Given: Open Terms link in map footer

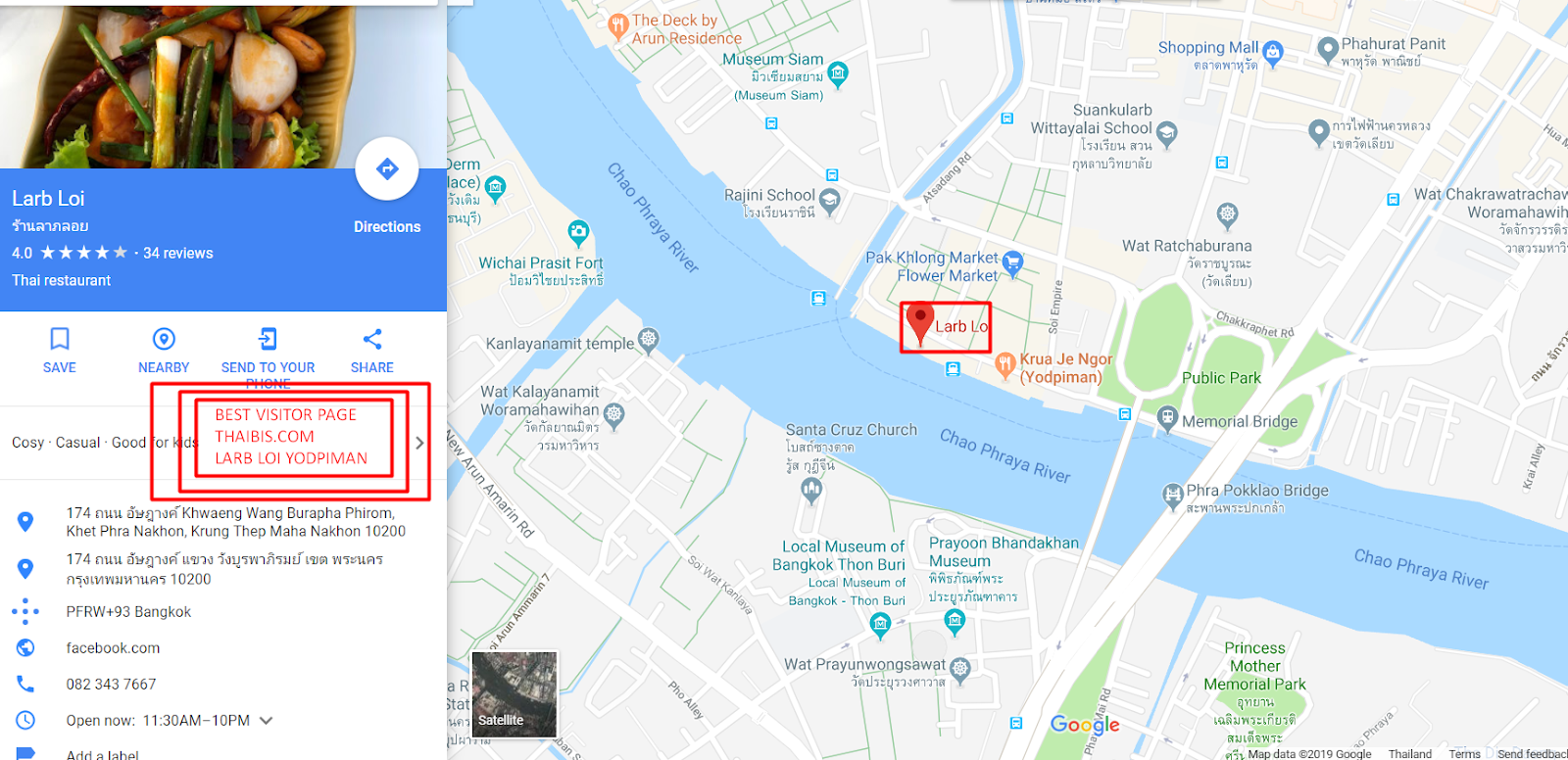Looking at the screenshot, I should coord(1464,753).
